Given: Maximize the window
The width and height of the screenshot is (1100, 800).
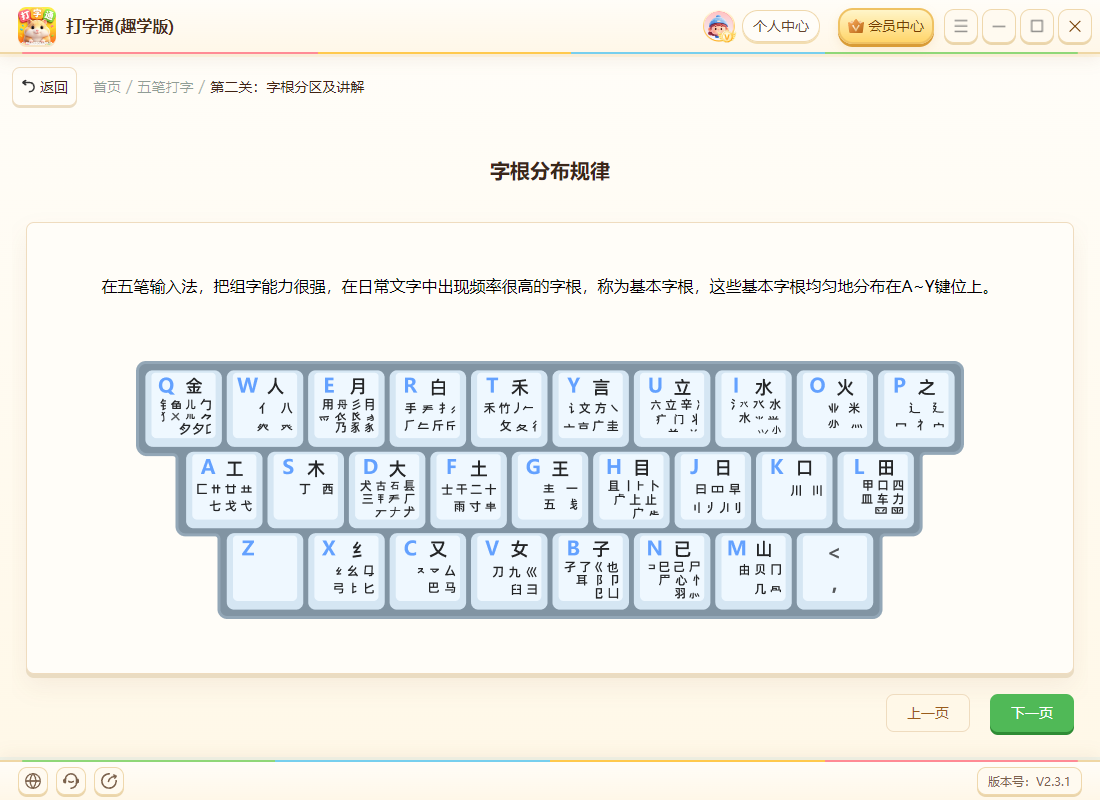Looking at the screenshot, I should point(1037,27).
